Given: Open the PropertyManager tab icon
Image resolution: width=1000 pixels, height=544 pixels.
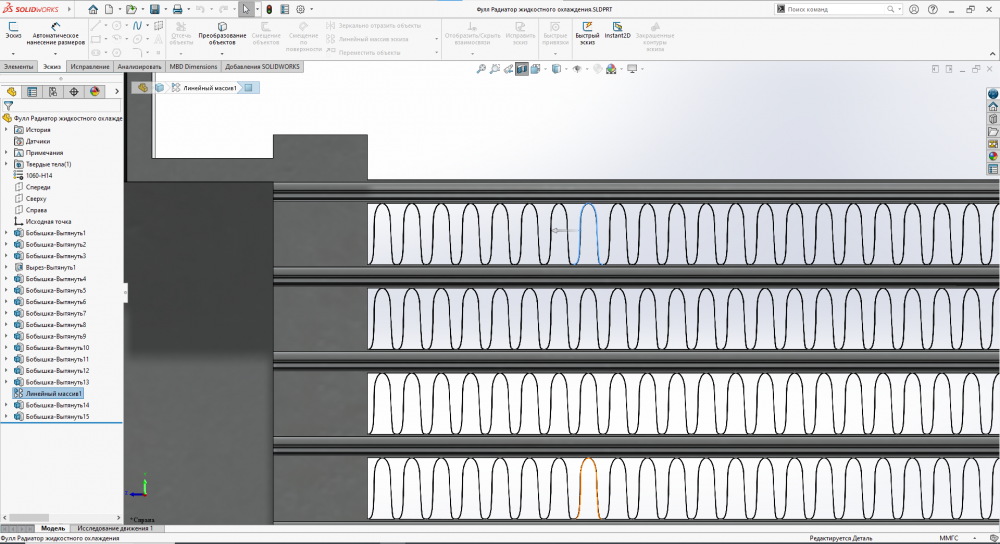Looking at the screenshot, I should (31, 92).
